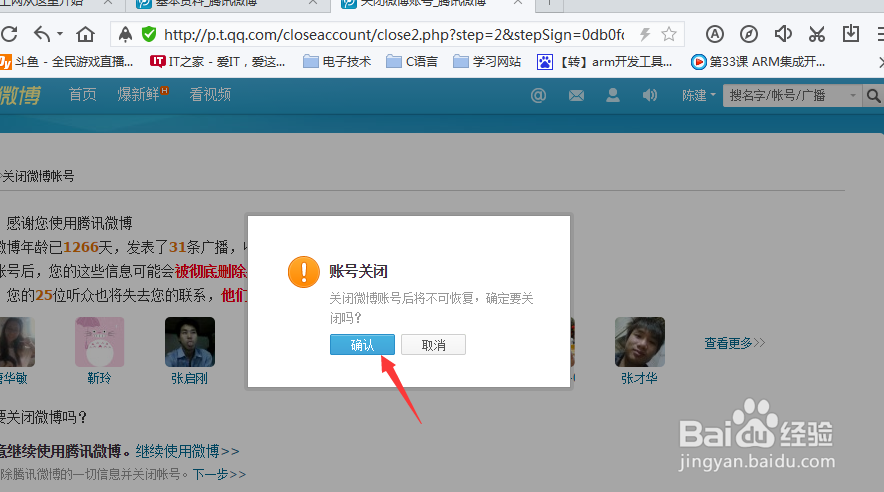Click 关闭微博帐号 breadcrumb text
Image resolution: width=884 pixels, height=492 pixels.
tap(38, 176)
